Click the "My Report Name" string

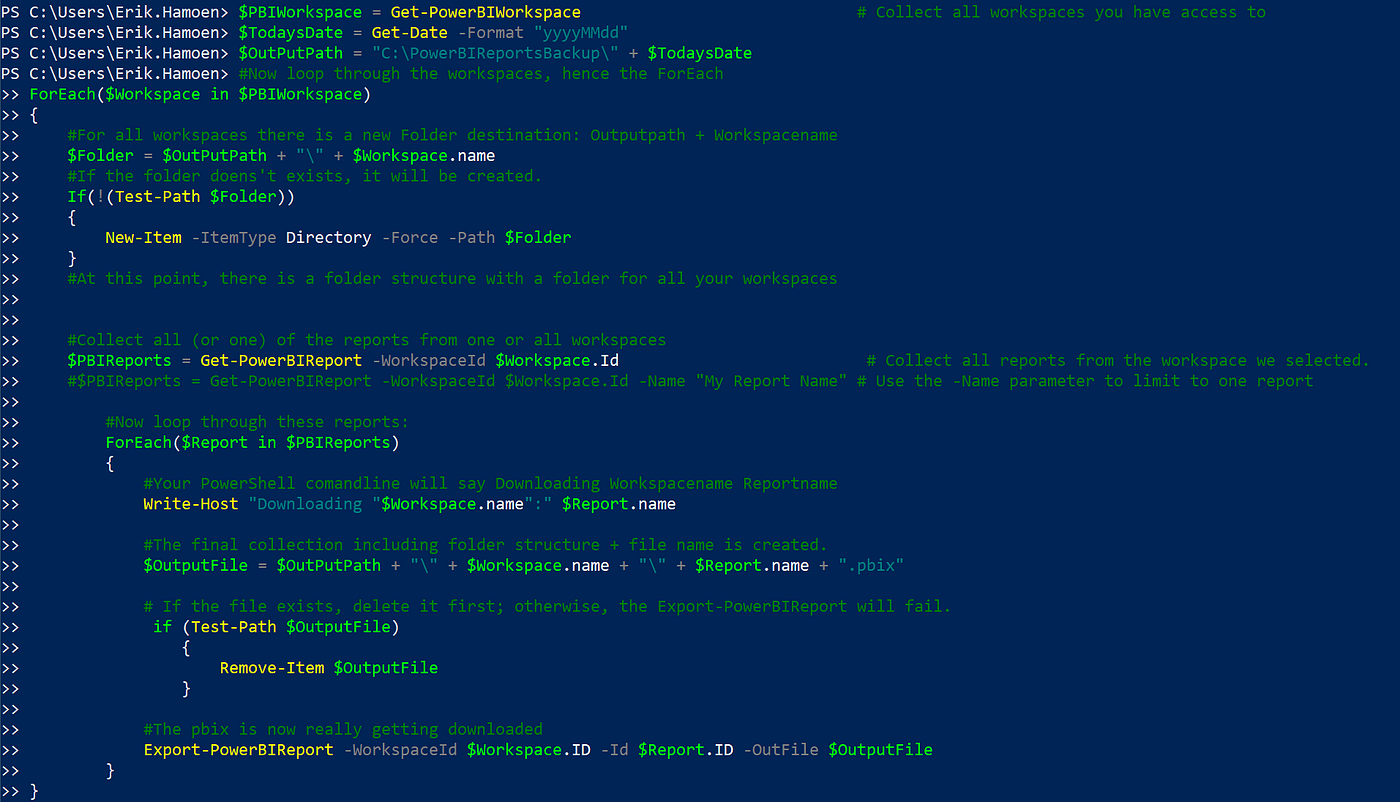(771, 381)
